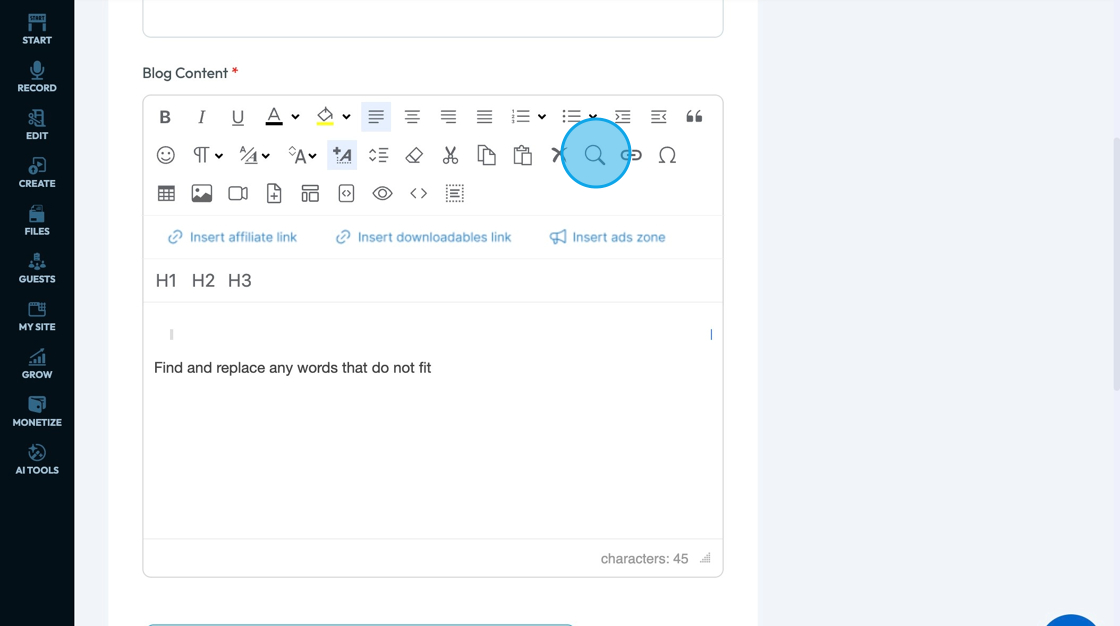The width and height of the screenshot is (1120, 626).
Task: Open the RECORD section in the sidebar
Action: point(37,77)
